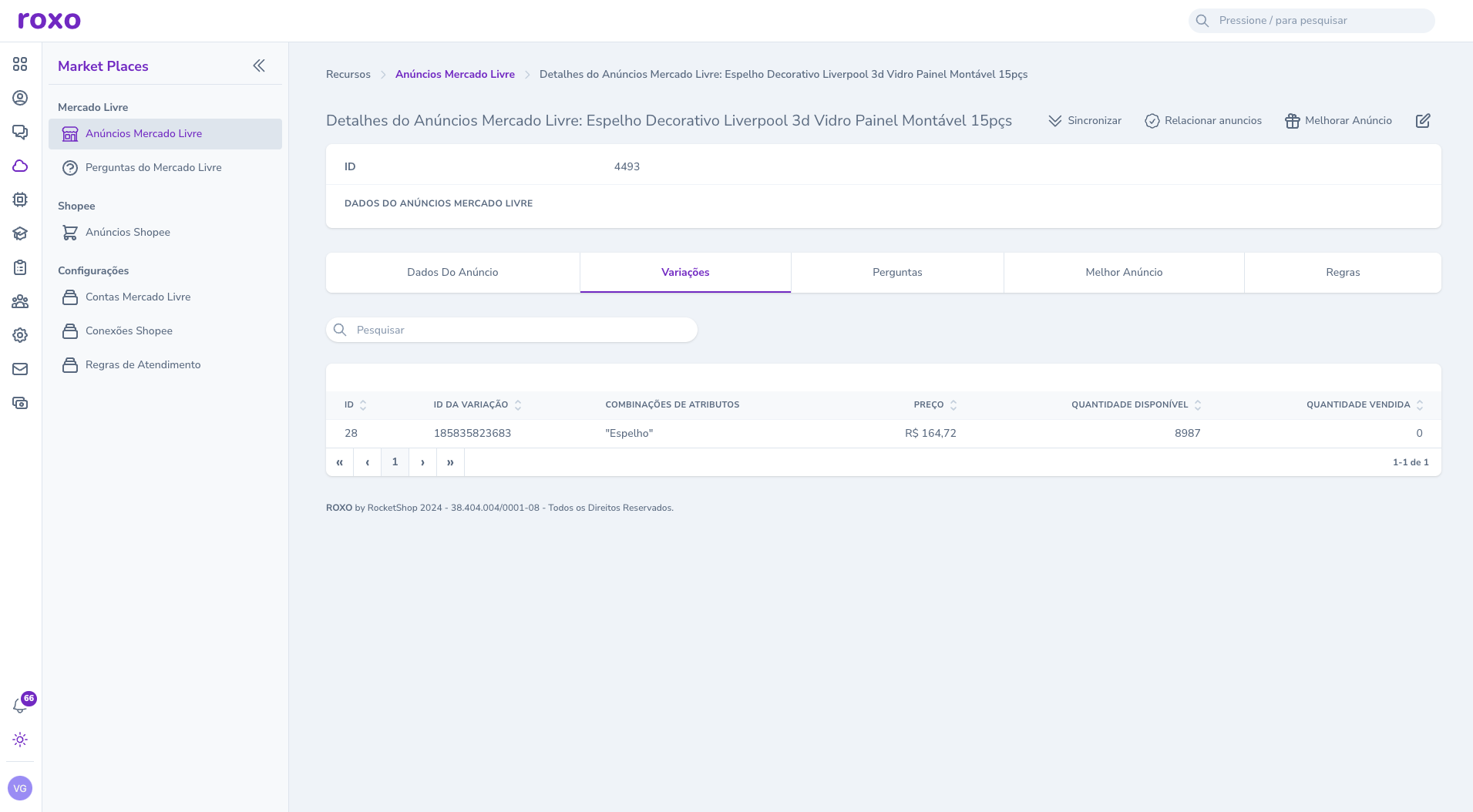1473x812 pixels.
Task: Click row ID 28 cell
Action: [x=351, y=433]
